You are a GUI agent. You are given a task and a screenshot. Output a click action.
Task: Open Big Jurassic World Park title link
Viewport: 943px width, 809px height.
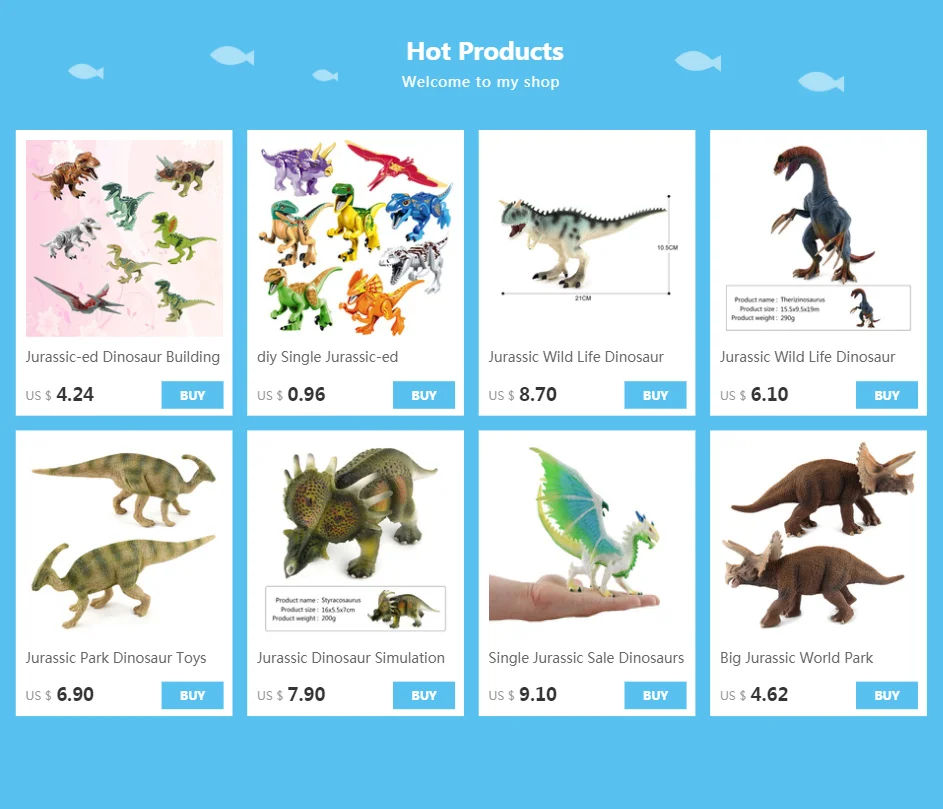point(796,657)
